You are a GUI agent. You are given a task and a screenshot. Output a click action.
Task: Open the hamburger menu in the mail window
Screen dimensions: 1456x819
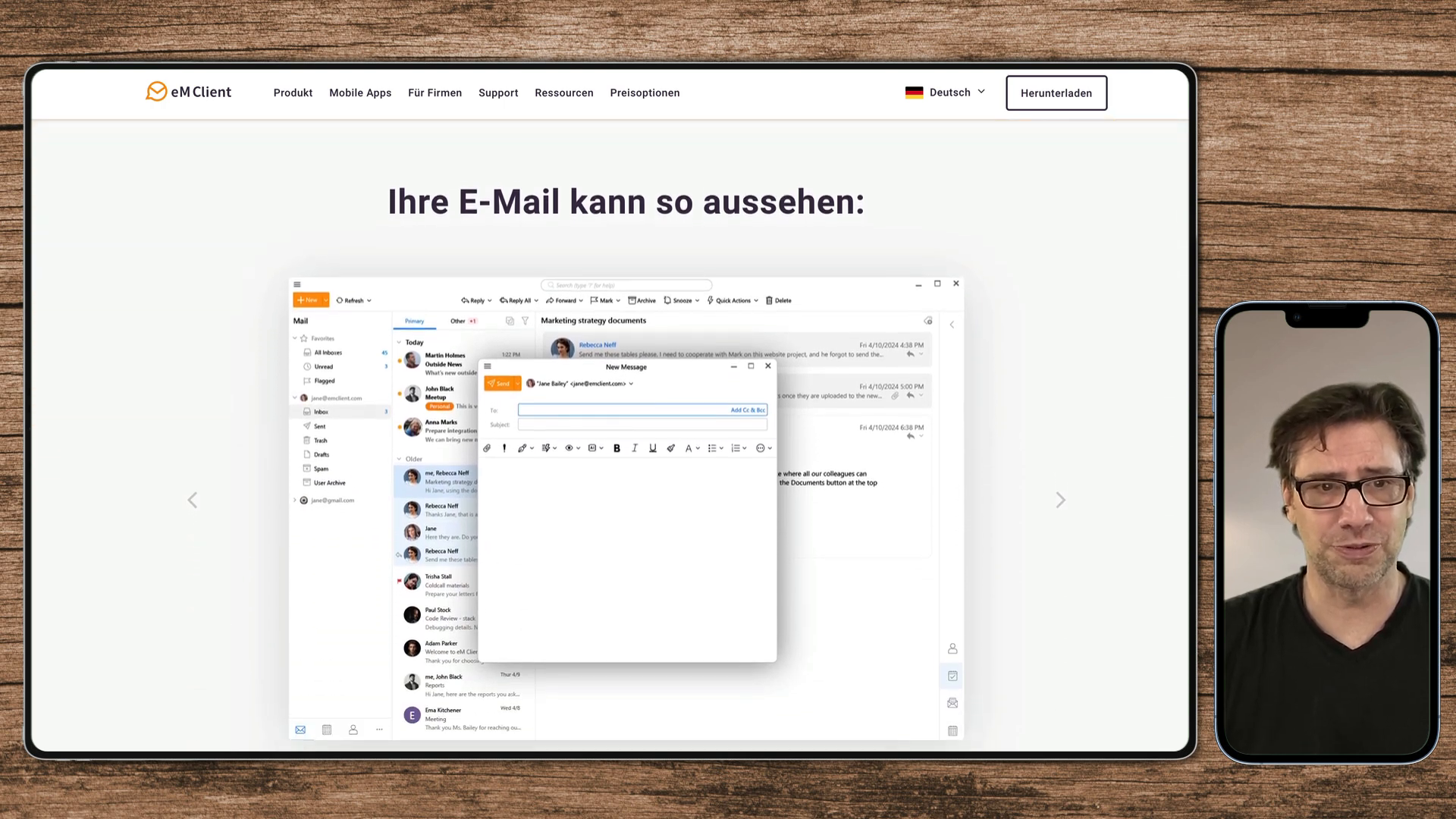pos(297,284)
